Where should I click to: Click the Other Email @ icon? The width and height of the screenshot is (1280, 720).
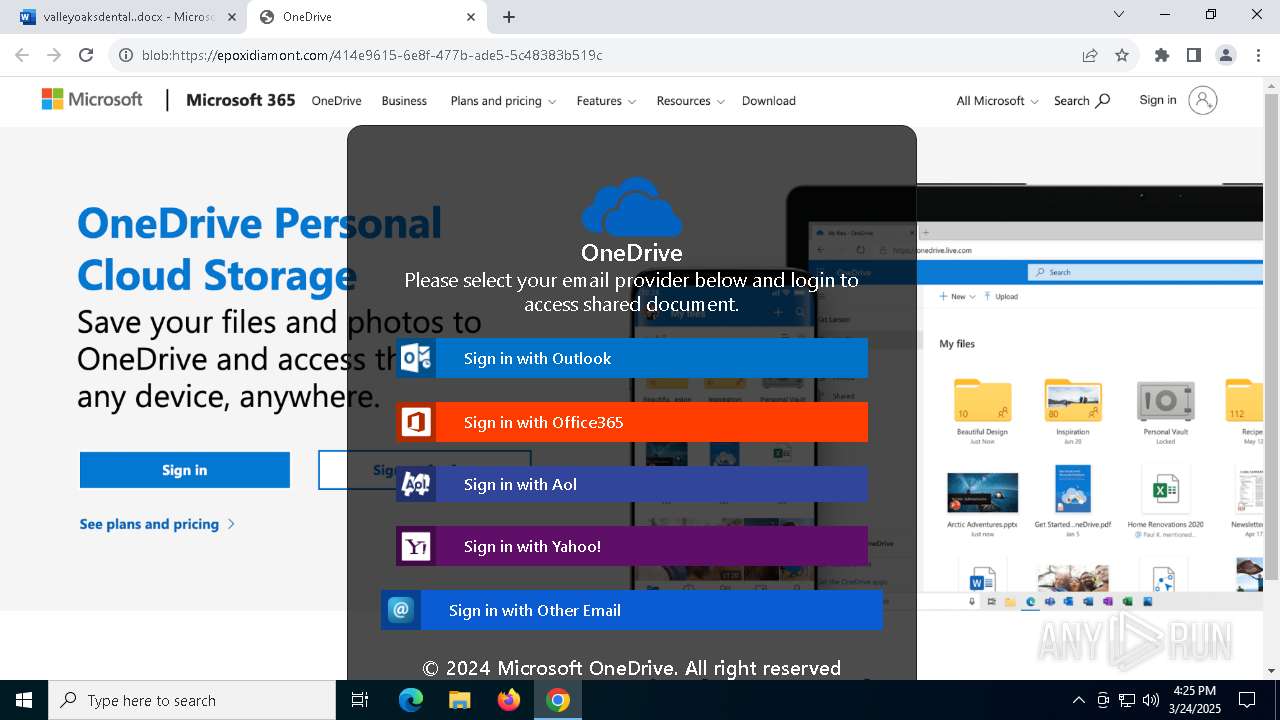tap(401, 610)
